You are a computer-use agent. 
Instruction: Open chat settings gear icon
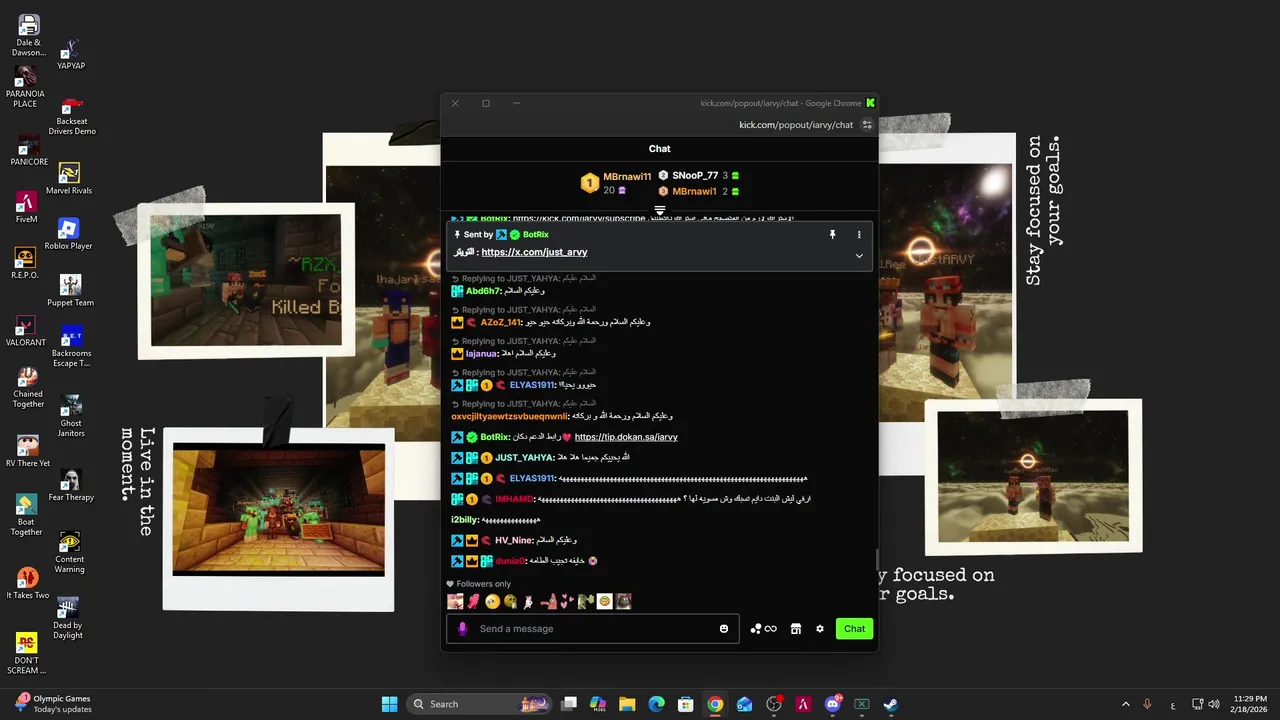click(x=820, y=629)
